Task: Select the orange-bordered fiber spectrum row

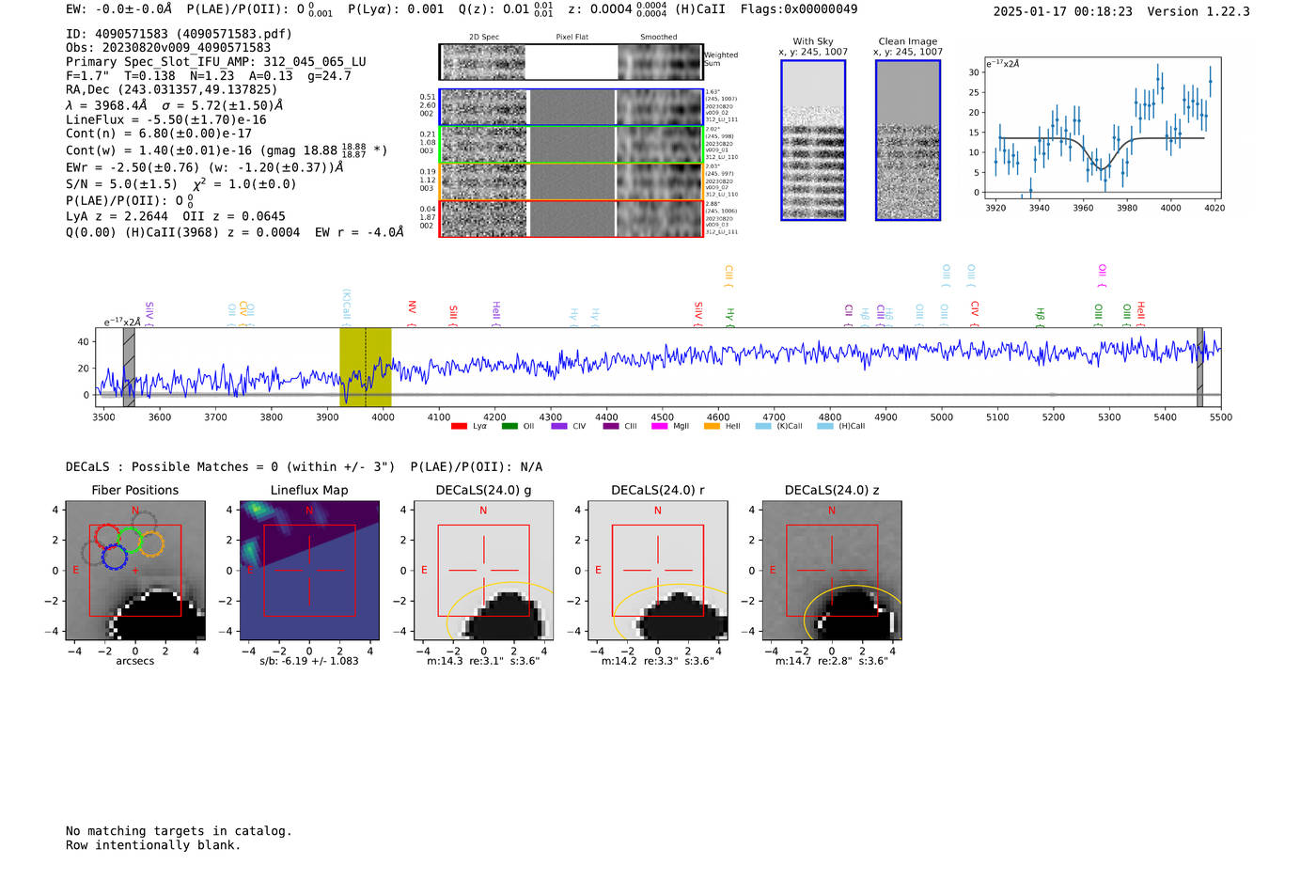Action: coord(572,181)
